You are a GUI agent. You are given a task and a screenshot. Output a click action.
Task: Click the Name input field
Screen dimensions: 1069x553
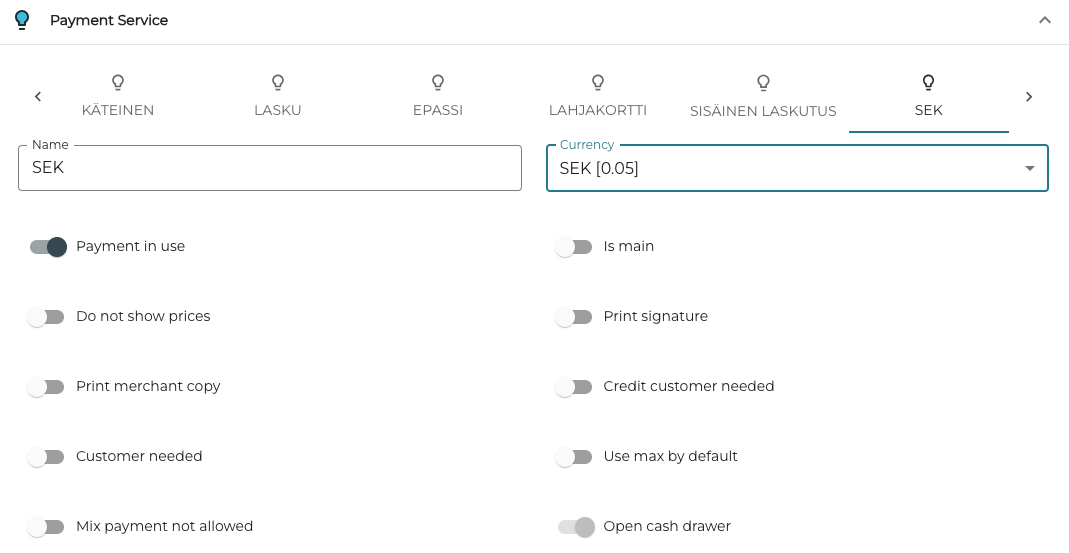(x=270, y=168)
